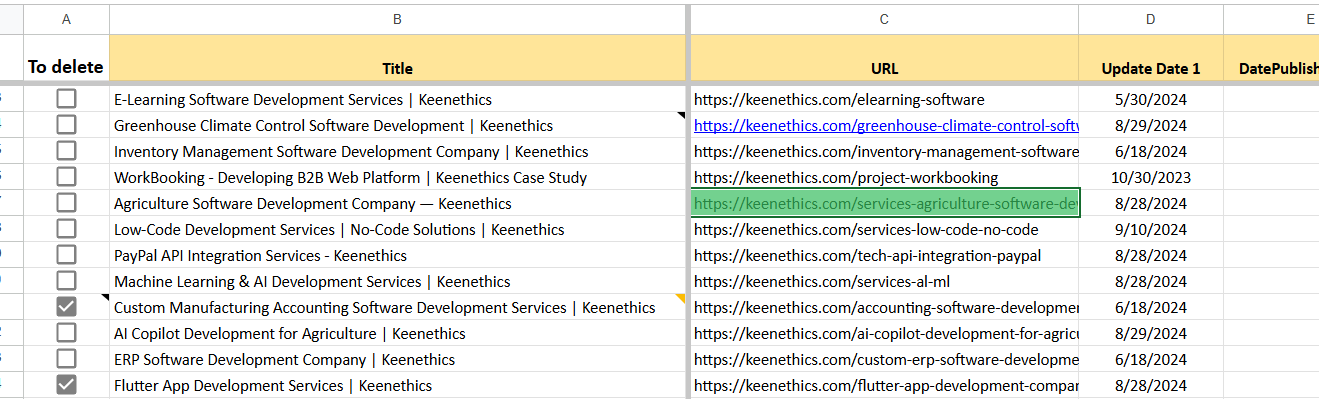
Task: Tick the checkbox for PayPal API Integration
Action: tap(66, 255)
